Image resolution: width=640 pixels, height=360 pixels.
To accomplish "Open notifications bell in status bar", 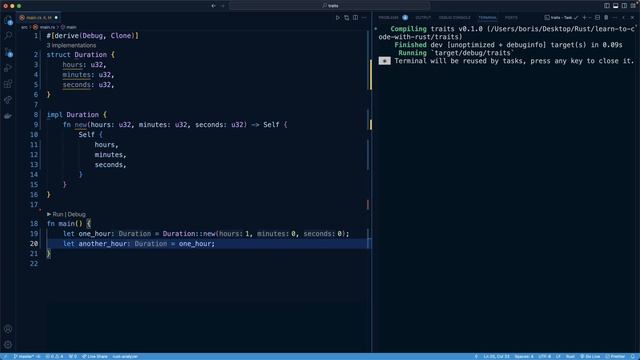I will [x=633, y=356].
